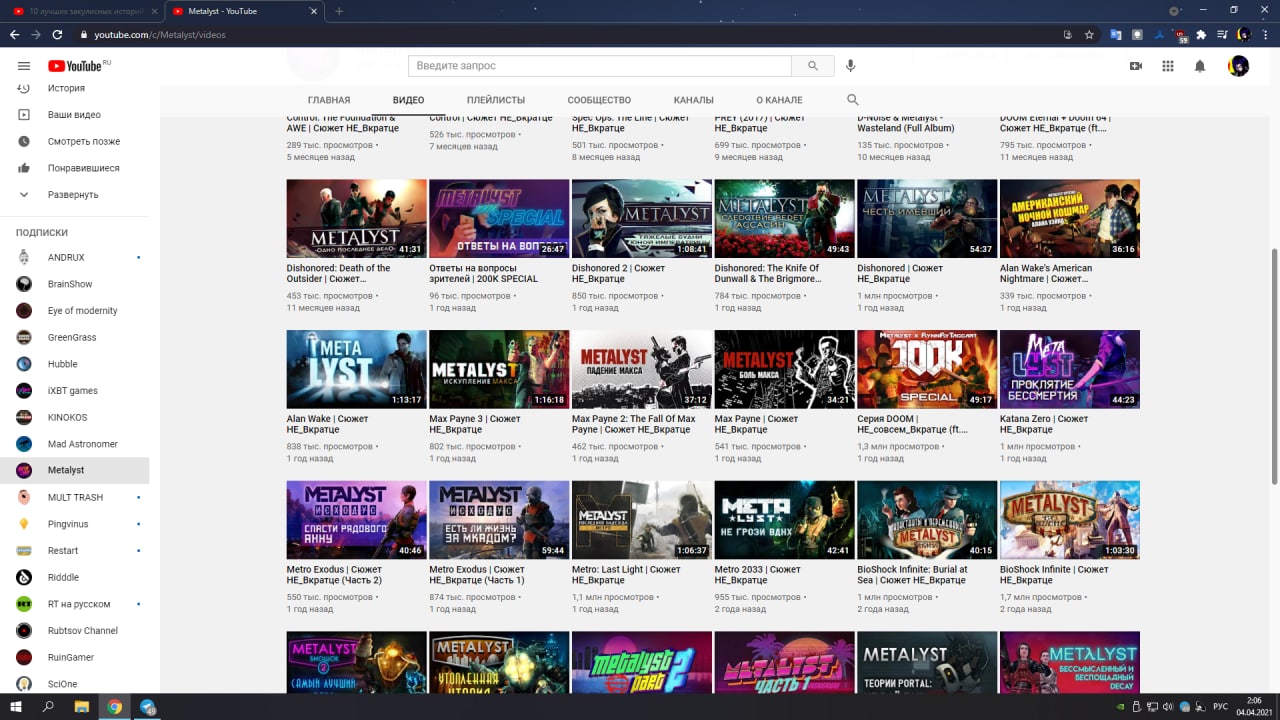This screenshot has height=720, width=1280.
Task: Open the 200K SPECIAL answers video thumbnail
Action: pos(499,219)
